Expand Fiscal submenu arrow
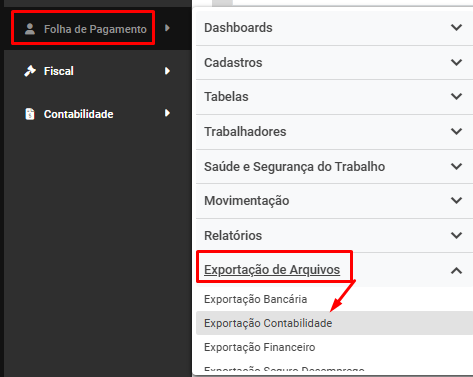The height and width of the screenshot is (377, 473). [168, 71]
